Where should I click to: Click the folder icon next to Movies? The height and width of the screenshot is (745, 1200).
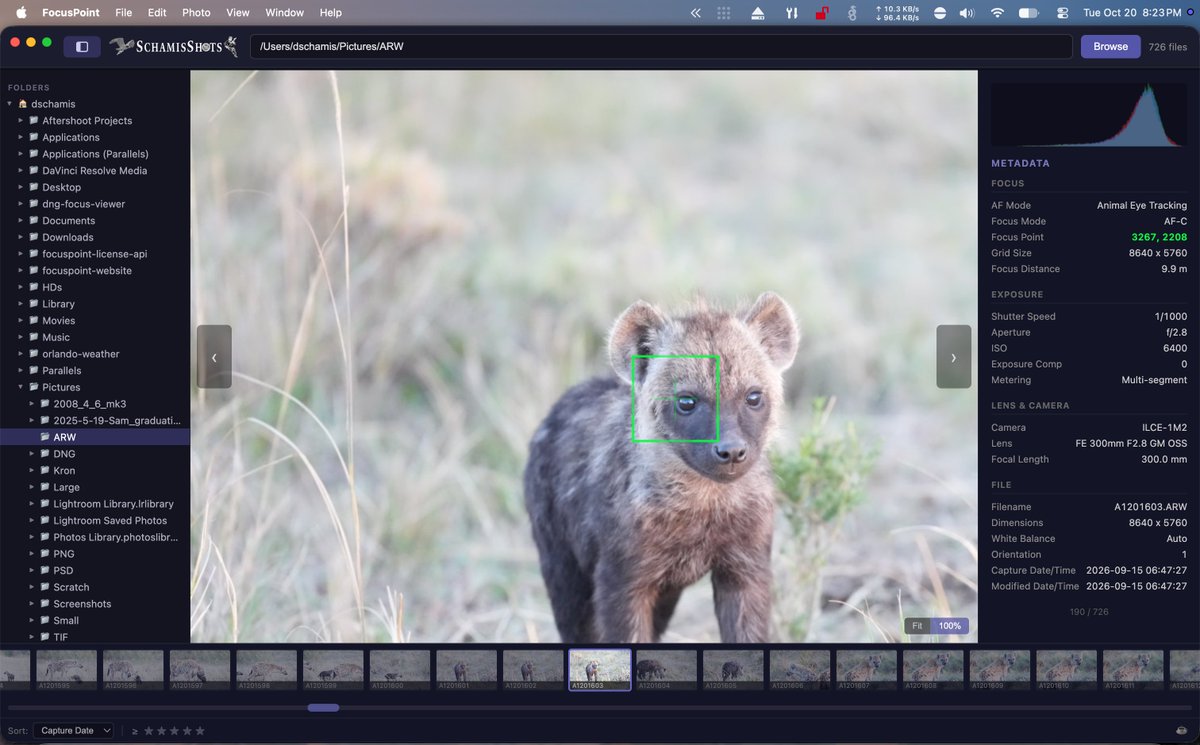coord(33,321)
